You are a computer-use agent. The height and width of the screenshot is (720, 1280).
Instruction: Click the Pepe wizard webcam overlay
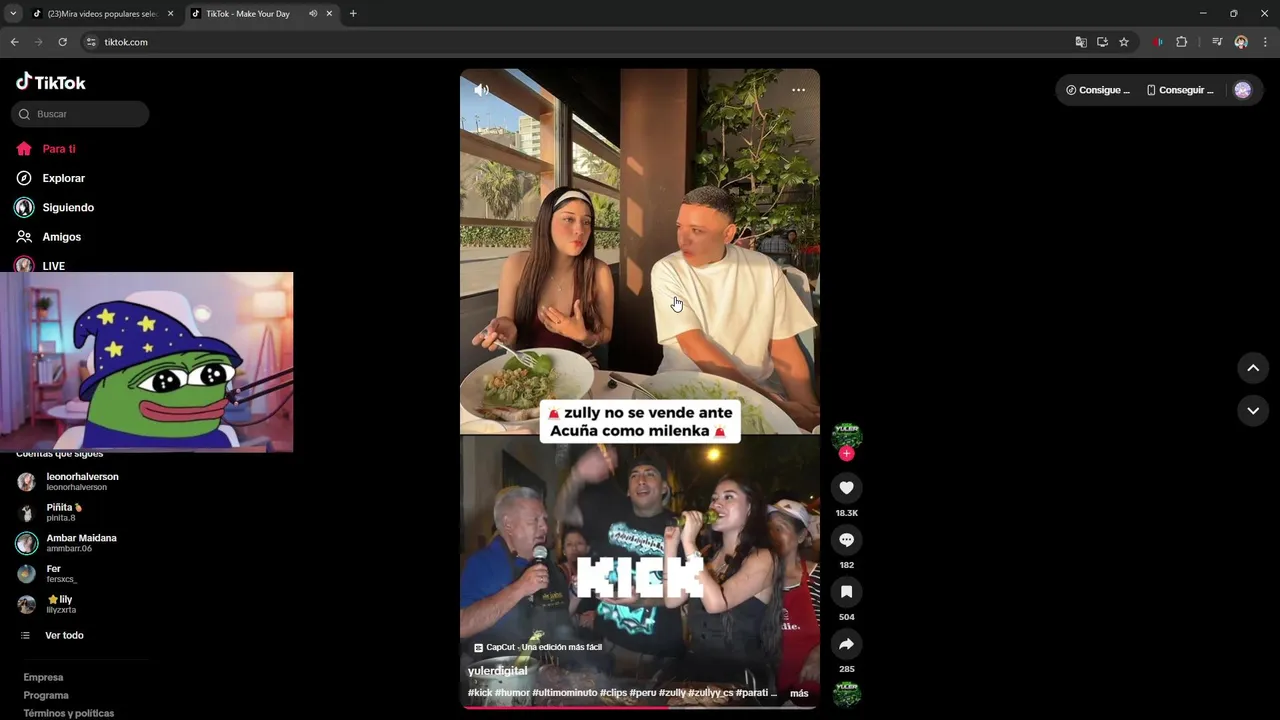[x=146, y=362]
